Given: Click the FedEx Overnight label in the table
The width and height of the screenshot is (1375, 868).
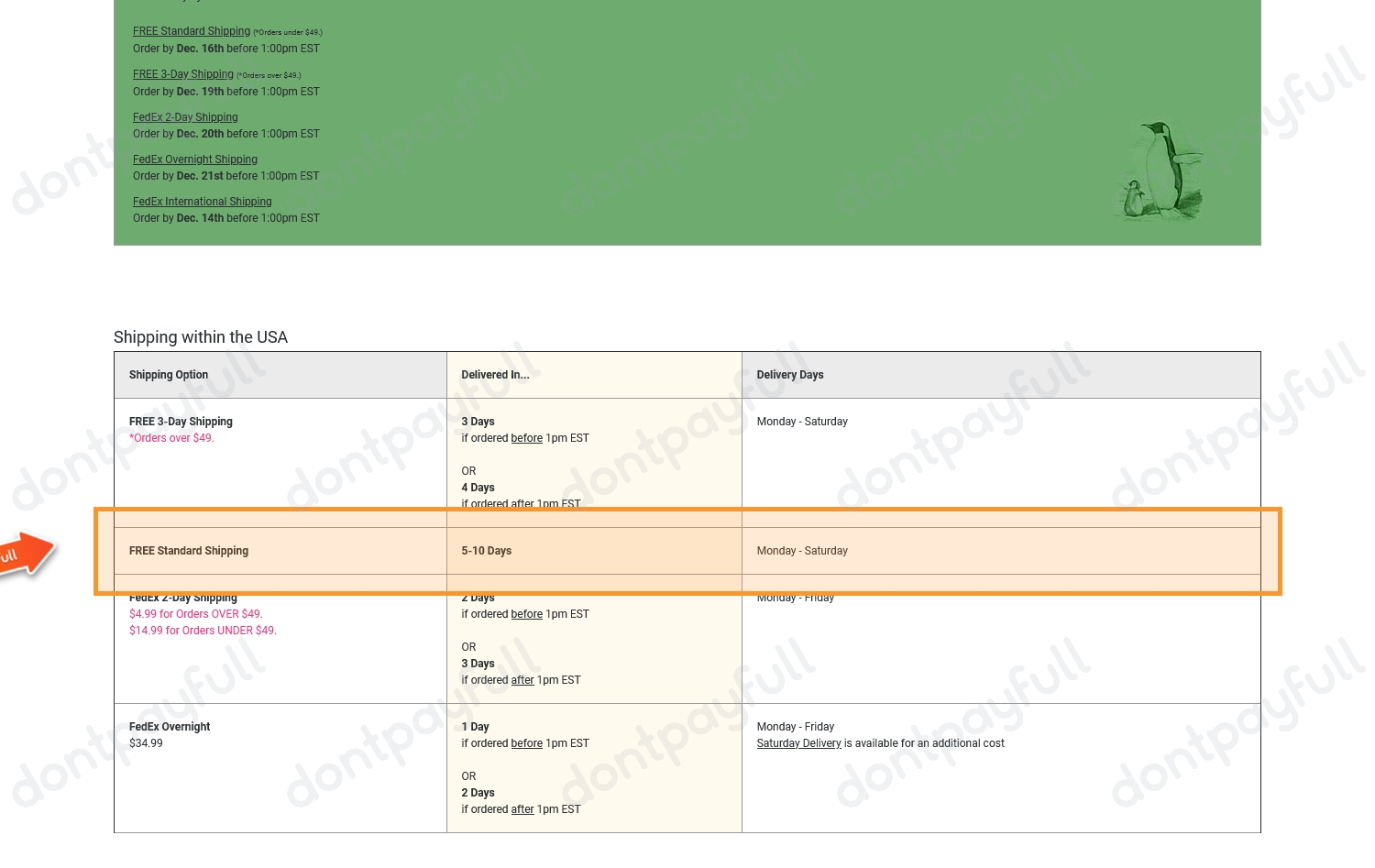Looking at the screenshot, I should pyautogui.click(x=170, y=727).
